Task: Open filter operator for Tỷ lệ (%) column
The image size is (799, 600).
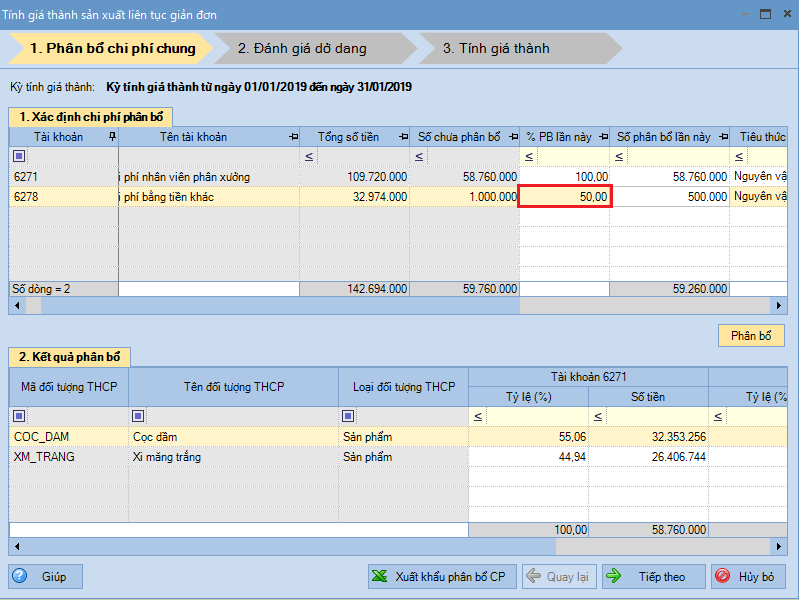Action: 478,416
